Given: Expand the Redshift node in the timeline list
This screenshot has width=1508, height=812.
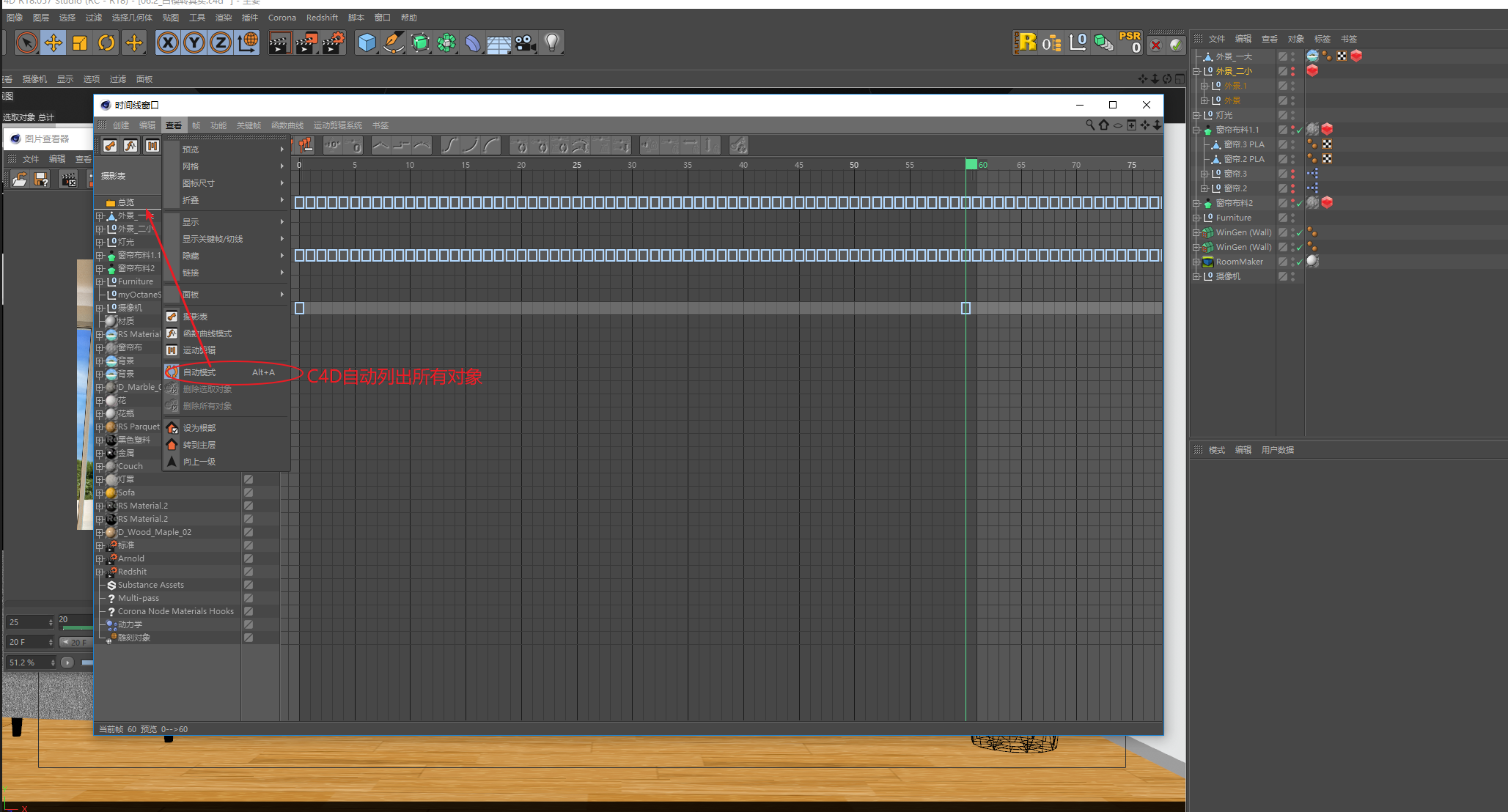Looking at the screenshot, I should point(100,572).
